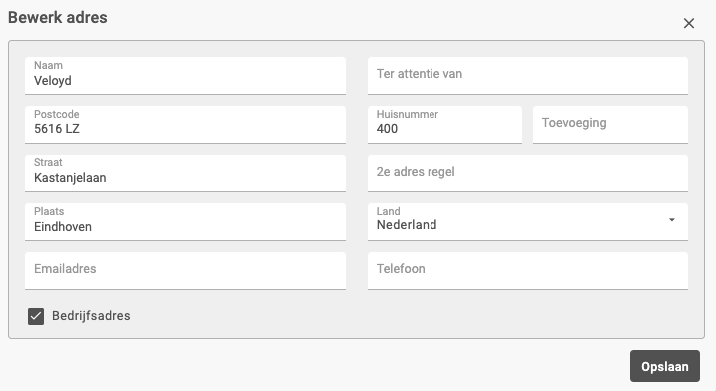716x391 pixels.
Task: Select the Telefoon input field
Action: click(x=528, y=270)
